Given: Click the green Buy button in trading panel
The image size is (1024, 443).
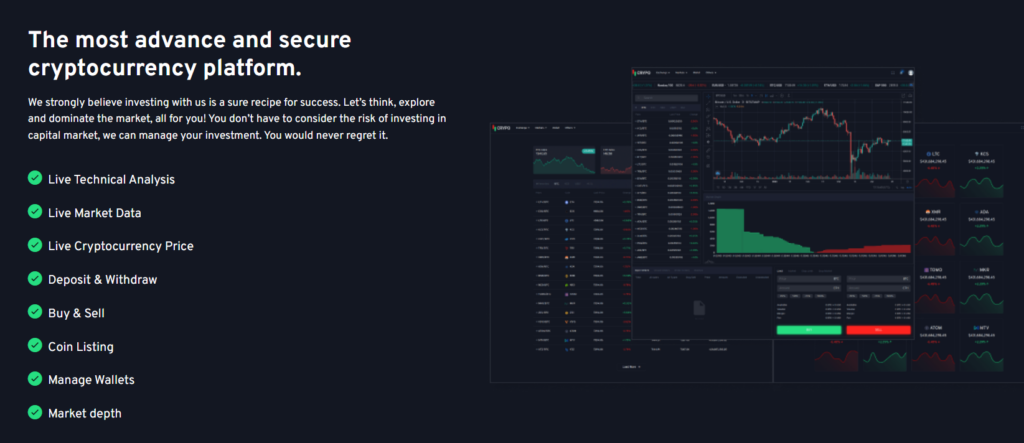Looking at the screenshot, I should click(809, 329).
